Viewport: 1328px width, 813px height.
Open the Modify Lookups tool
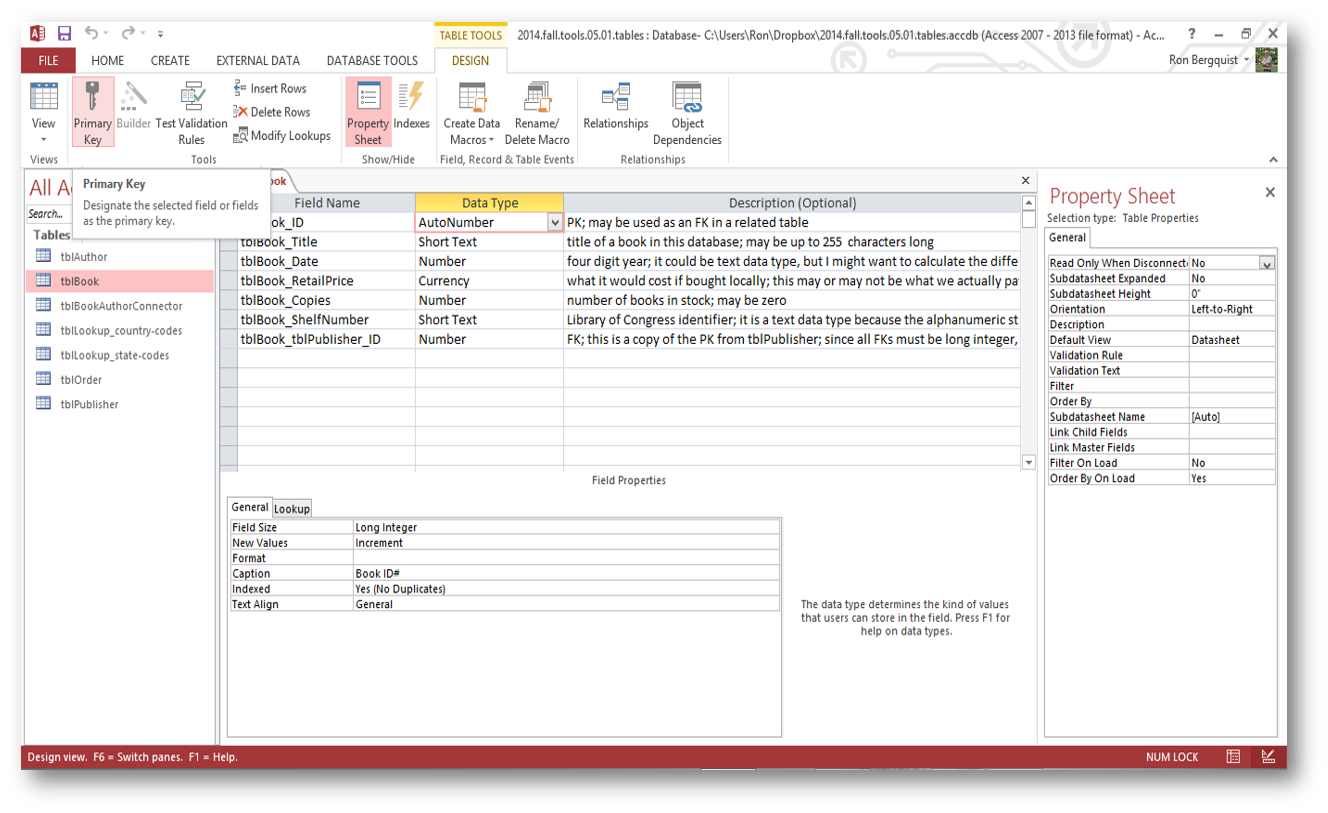click(x=282, y=136)
